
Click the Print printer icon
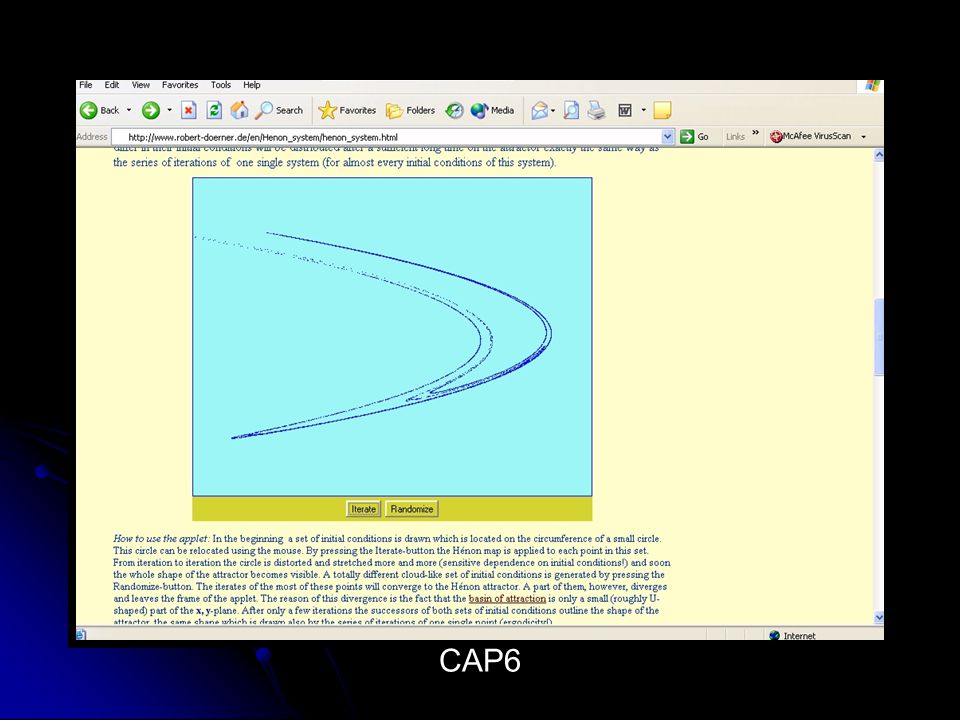pyautogui.click(x=596, y=110)
